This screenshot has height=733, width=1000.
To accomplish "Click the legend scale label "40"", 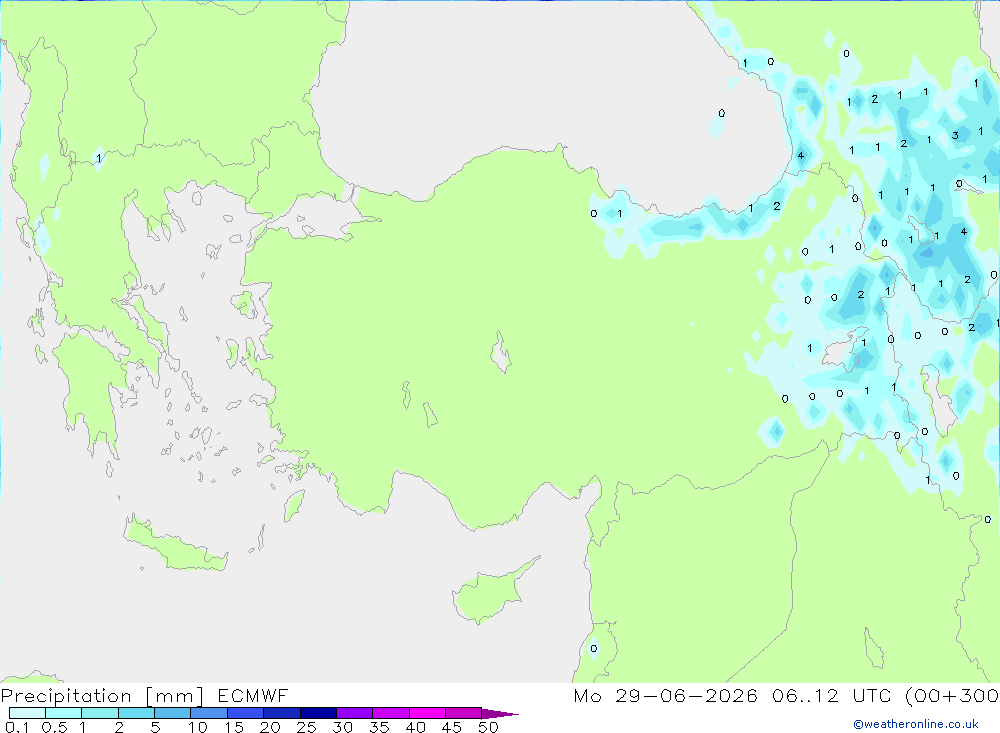I will click(415, 727).
